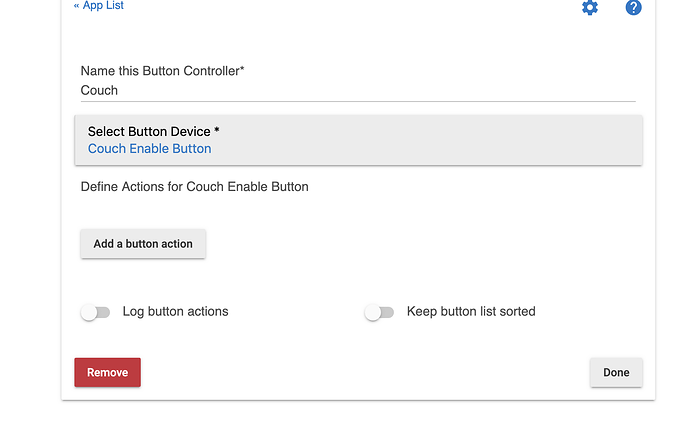Open the settings gear icon
This screenshot has height=432, width=690.
point(590,7)
